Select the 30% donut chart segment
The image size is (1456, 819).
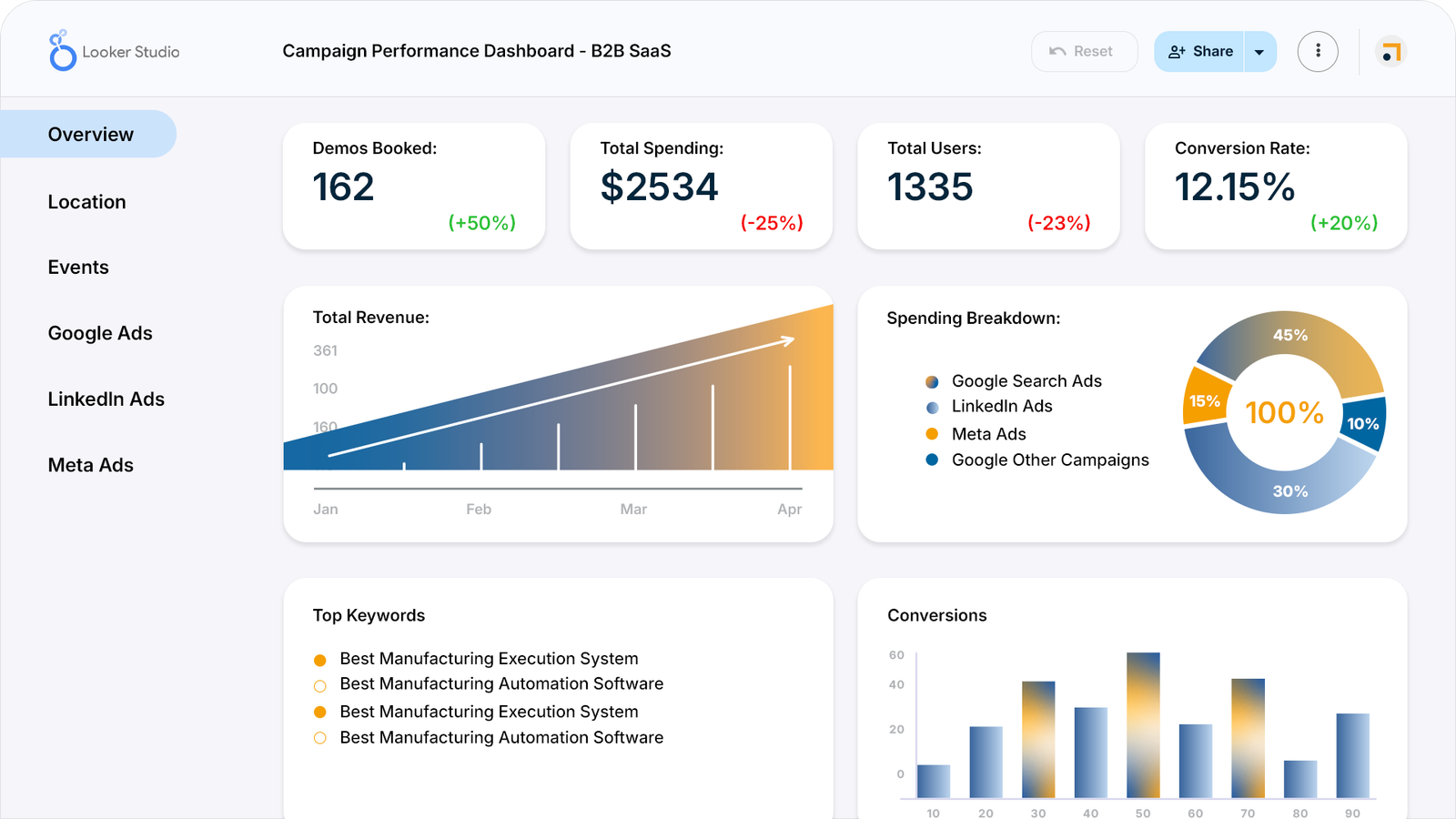point(1290,490)
